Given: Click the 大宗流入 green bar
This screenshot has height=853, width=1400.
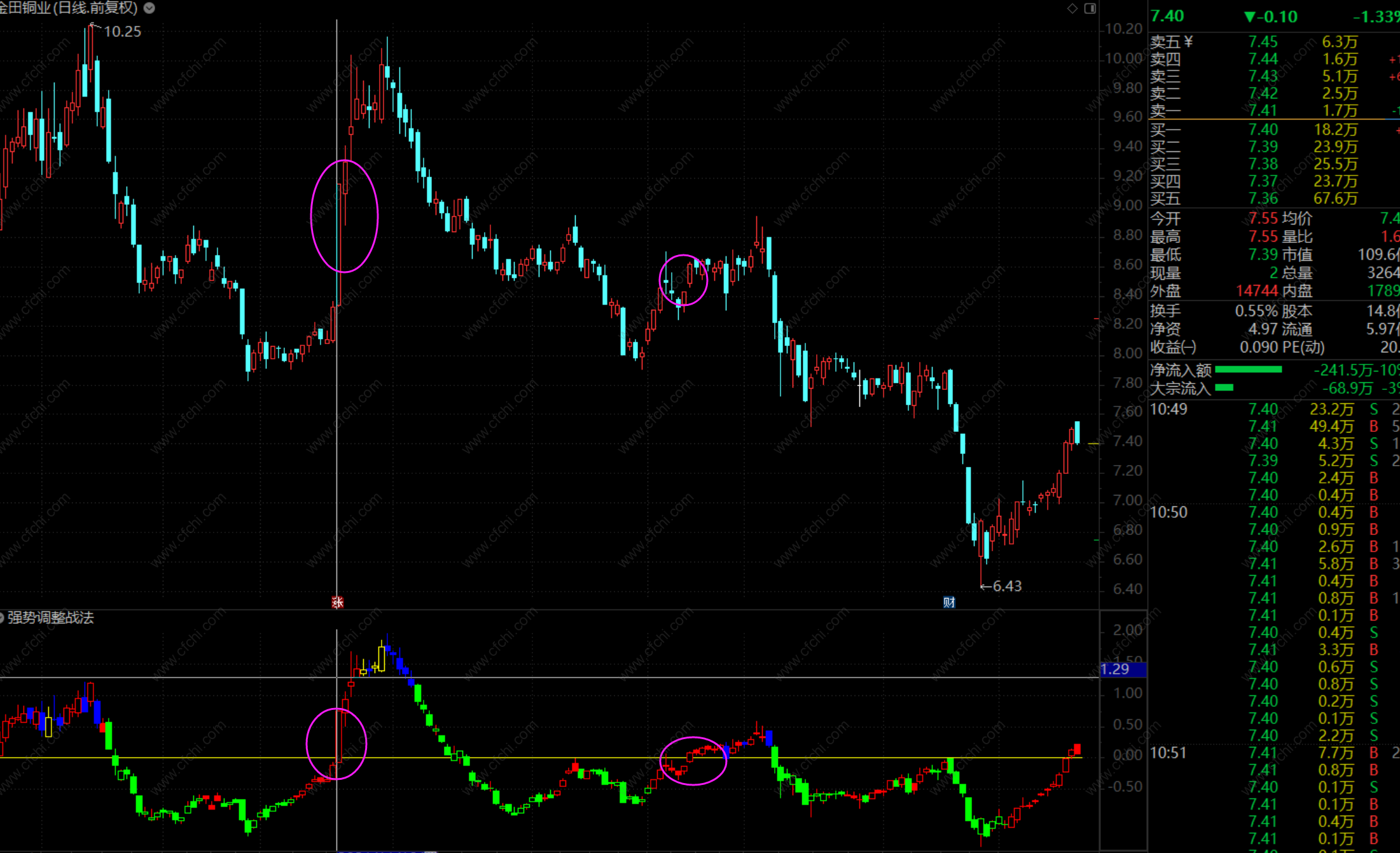Looking at the screenshot, I should click(x=1224, y=387).
